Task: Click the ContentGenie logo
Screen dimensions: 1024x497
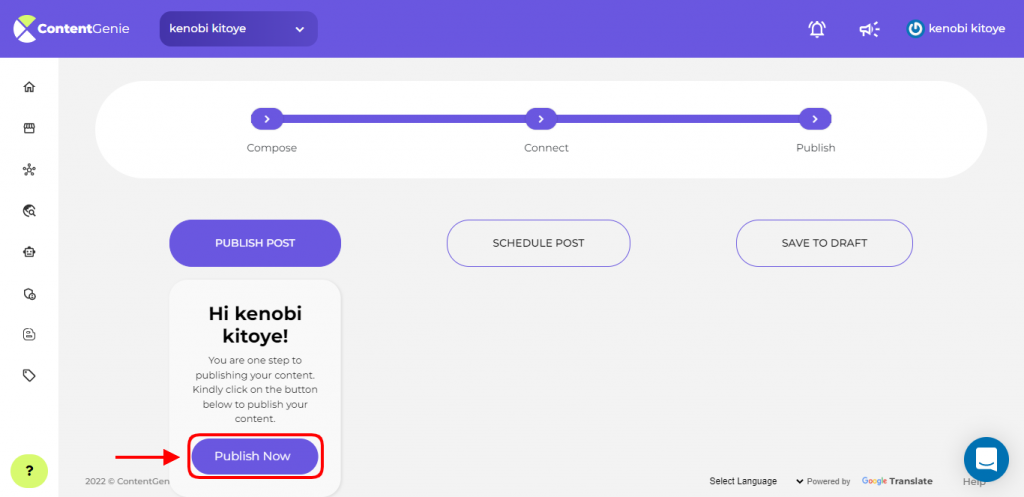Action: [x=71, y=29]
